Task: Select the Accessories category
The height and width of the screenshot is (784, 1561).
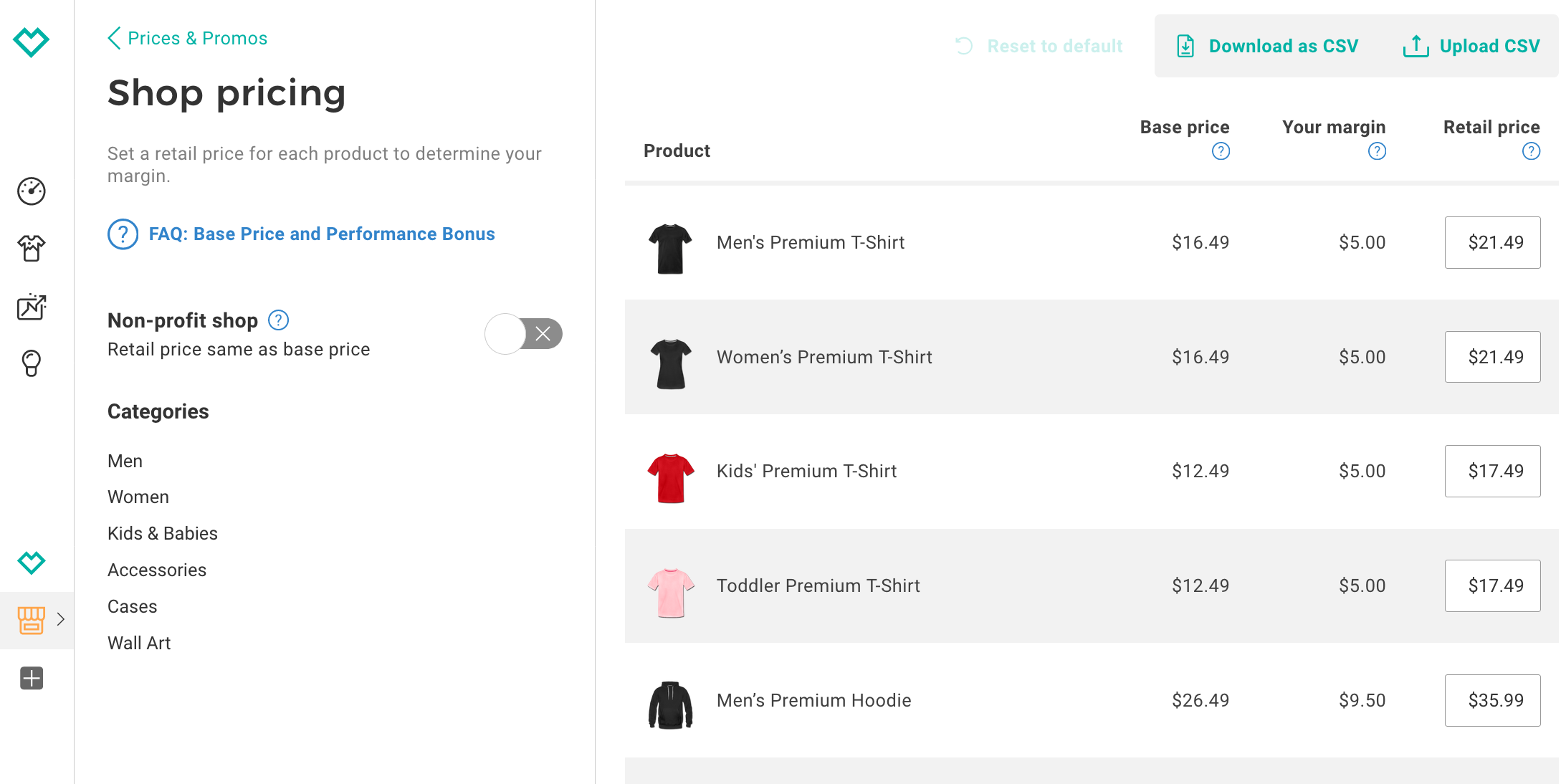Action: click(x=157, y=570)
